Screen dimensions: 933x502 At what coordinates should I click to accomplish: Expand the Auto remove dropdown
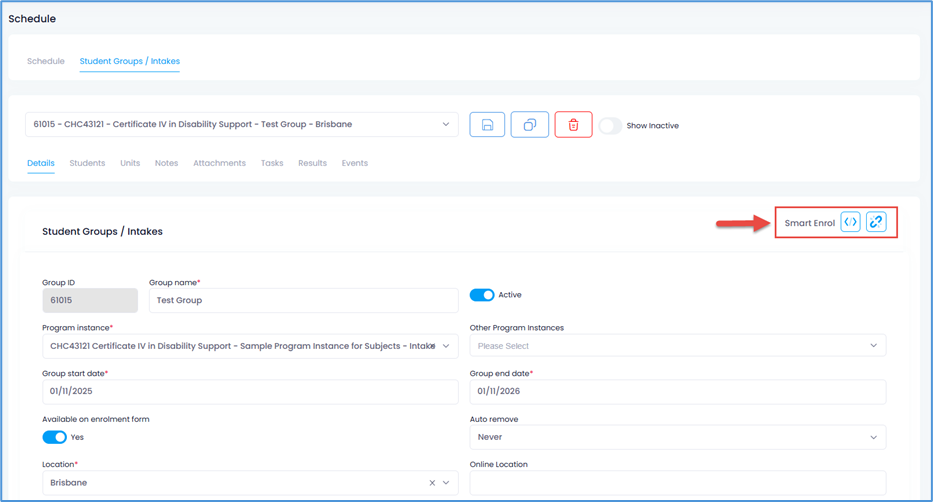coord(872,437)
